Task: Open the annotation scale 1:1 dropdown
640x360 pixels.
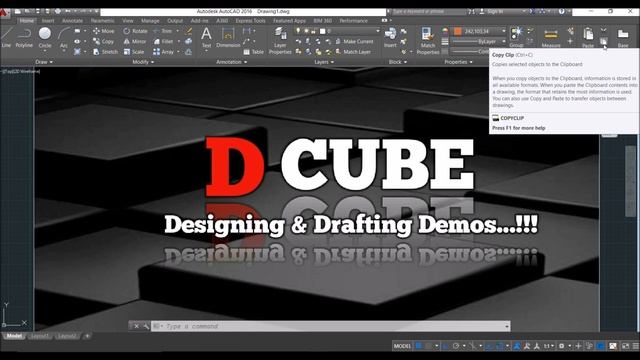Action: coord(549,346)
